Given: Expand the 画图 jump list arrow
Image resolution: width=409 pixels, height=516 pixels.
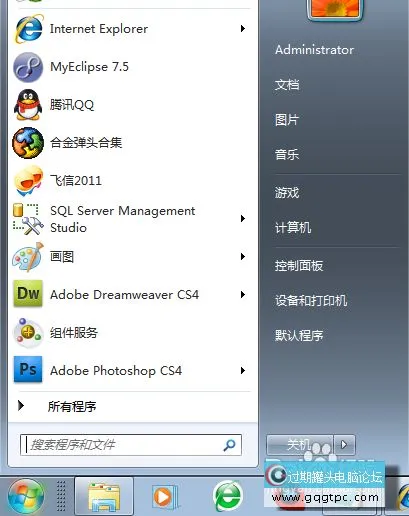Looking at the screenshot, I should pos(243,257).
